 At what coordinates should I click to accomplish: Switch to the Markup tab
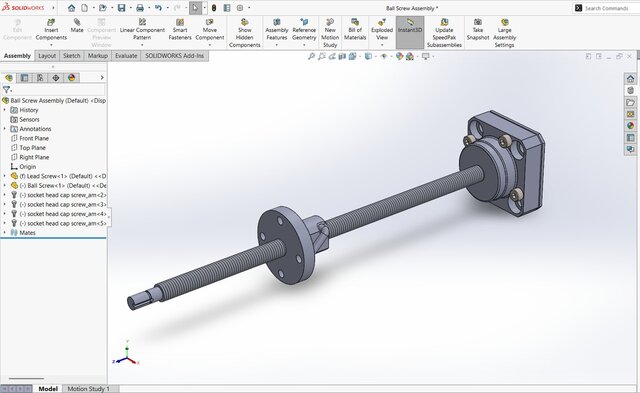click(98, 56)
